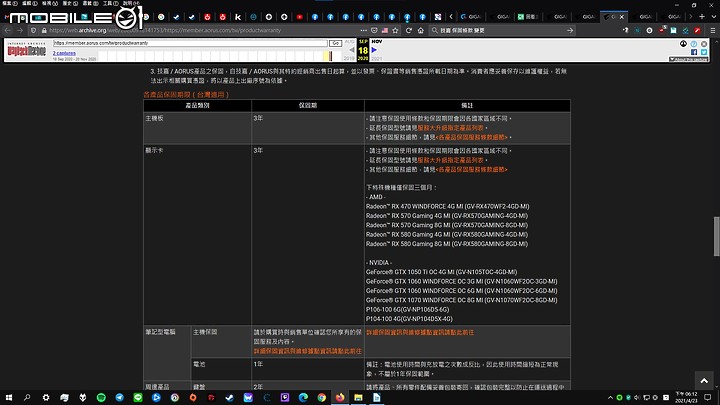Go back with the browser Back arrow
Screen dimensions: 720x405
(x=8, y=30)
